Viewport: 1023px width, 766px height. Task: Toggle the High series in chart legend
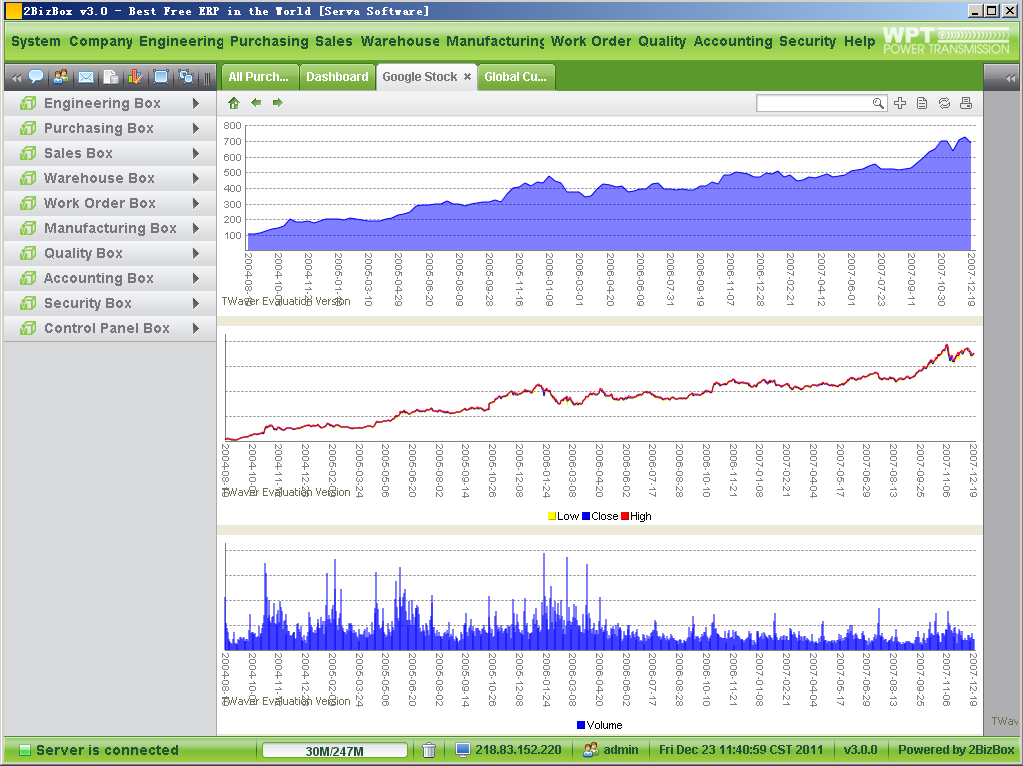635,516
